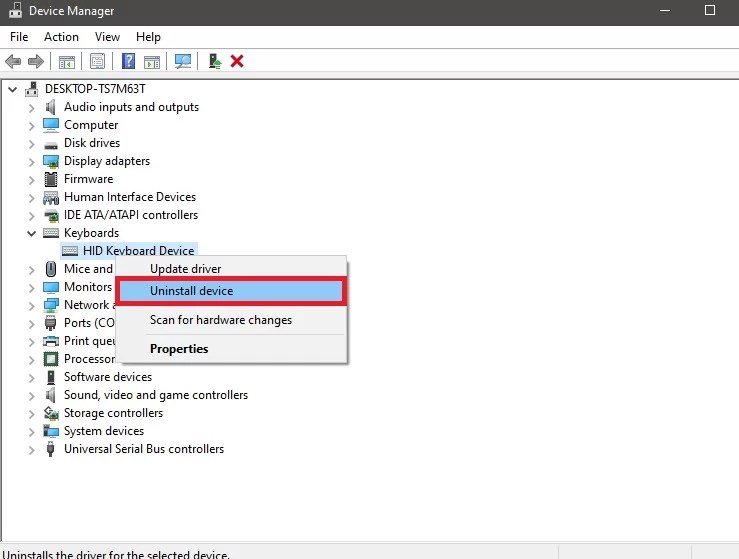
Task: Click the Computer category monitor icon
Action: click(x=51, y=125)
